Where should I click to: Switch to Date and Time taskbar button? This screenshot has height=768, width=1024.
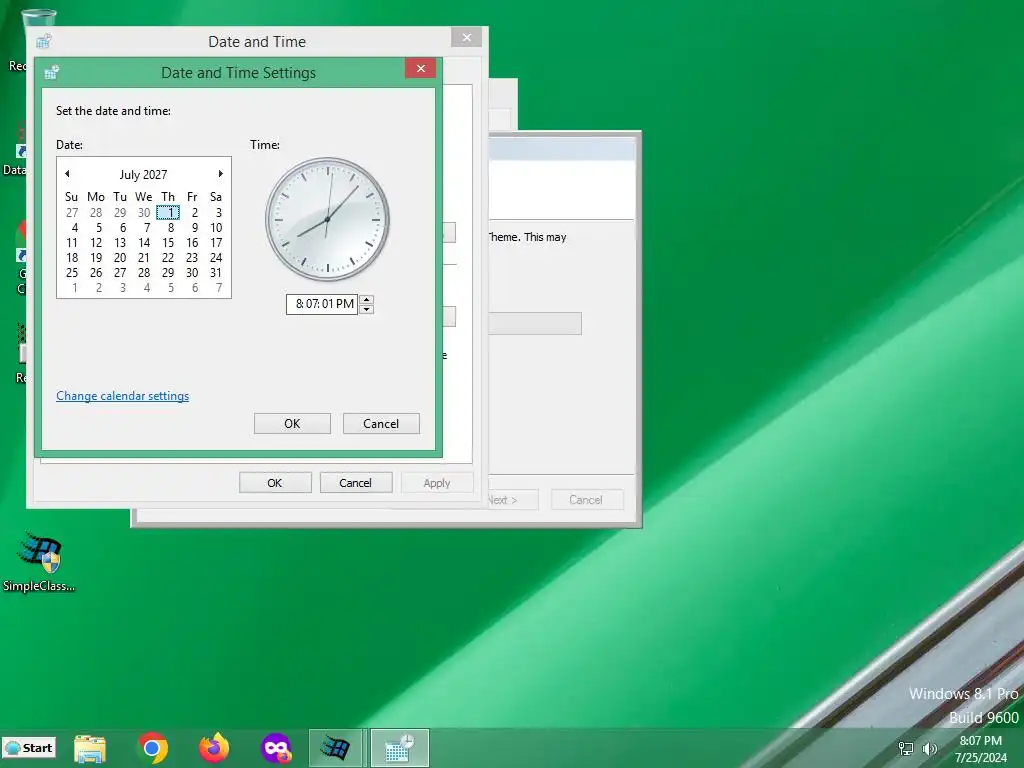[x=400, y=748]
